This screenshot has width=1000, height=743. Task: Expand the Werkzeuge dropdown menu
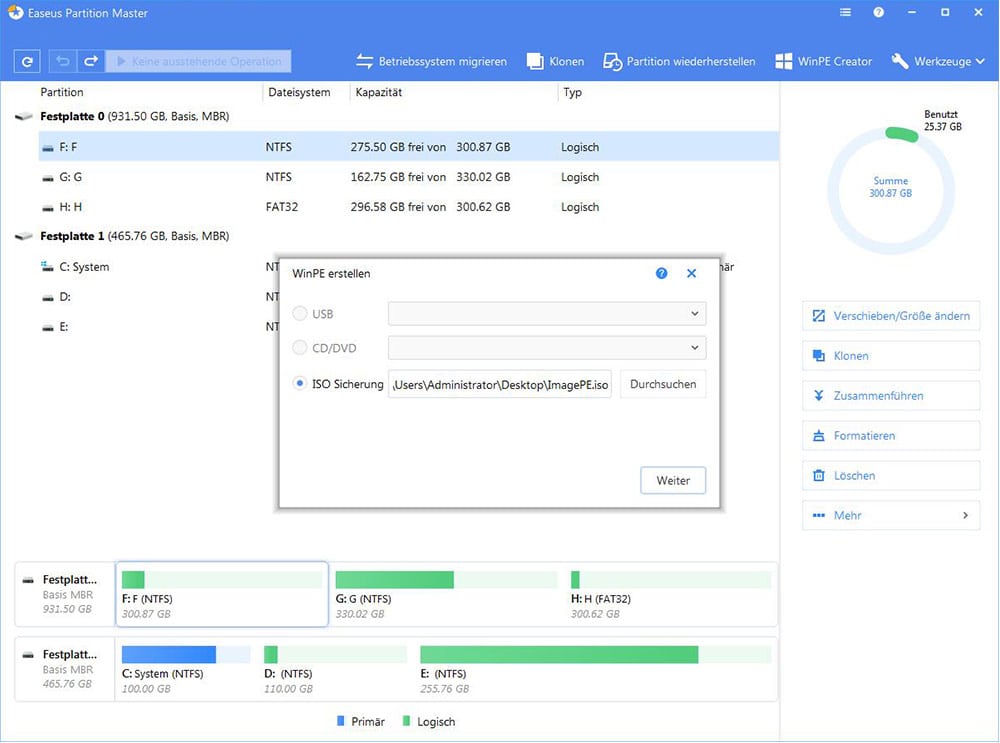pyautogui.click(x=938, y=61)
